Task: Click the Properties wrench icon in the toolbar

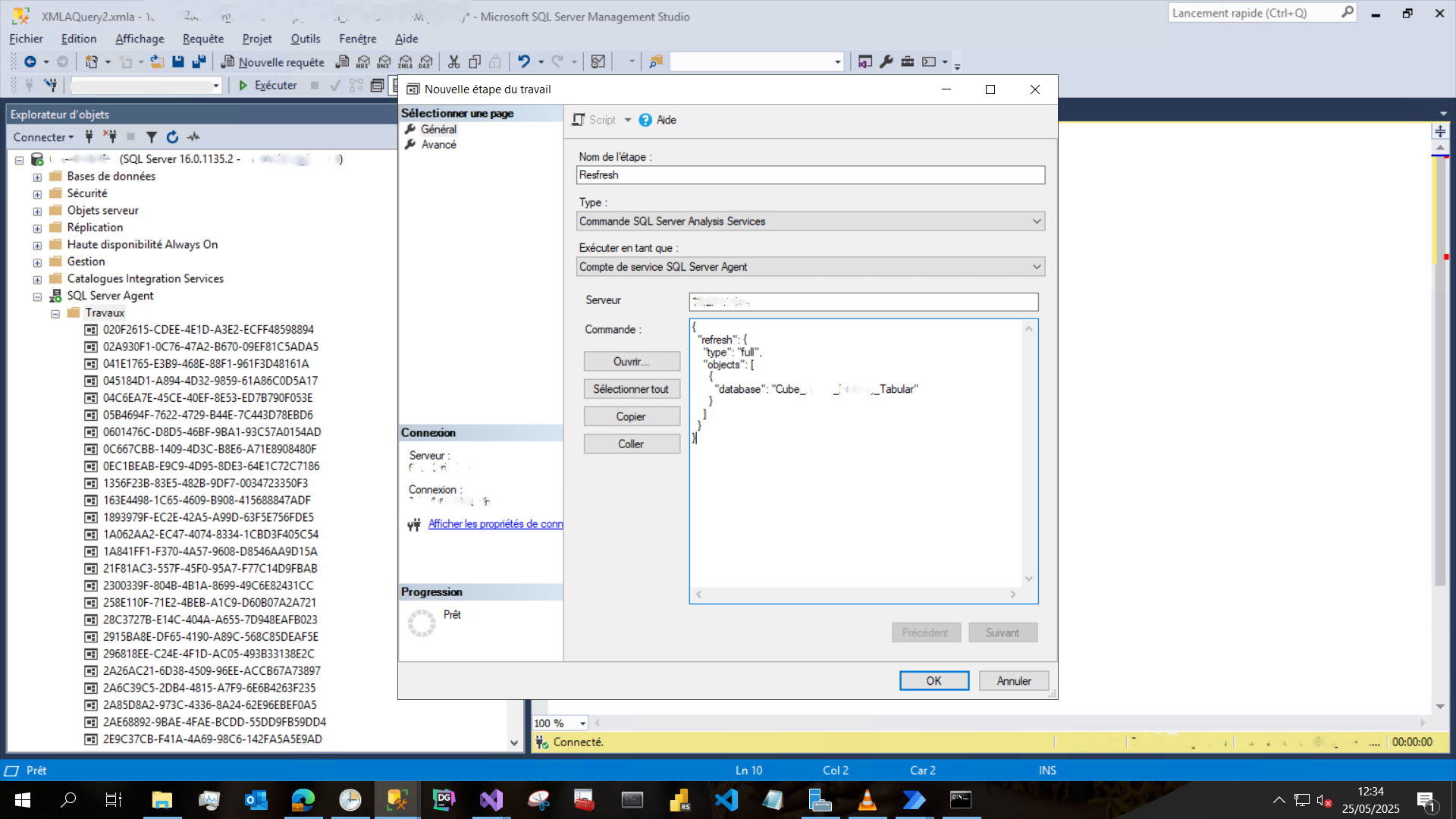Action: click(x=886, y=62)
